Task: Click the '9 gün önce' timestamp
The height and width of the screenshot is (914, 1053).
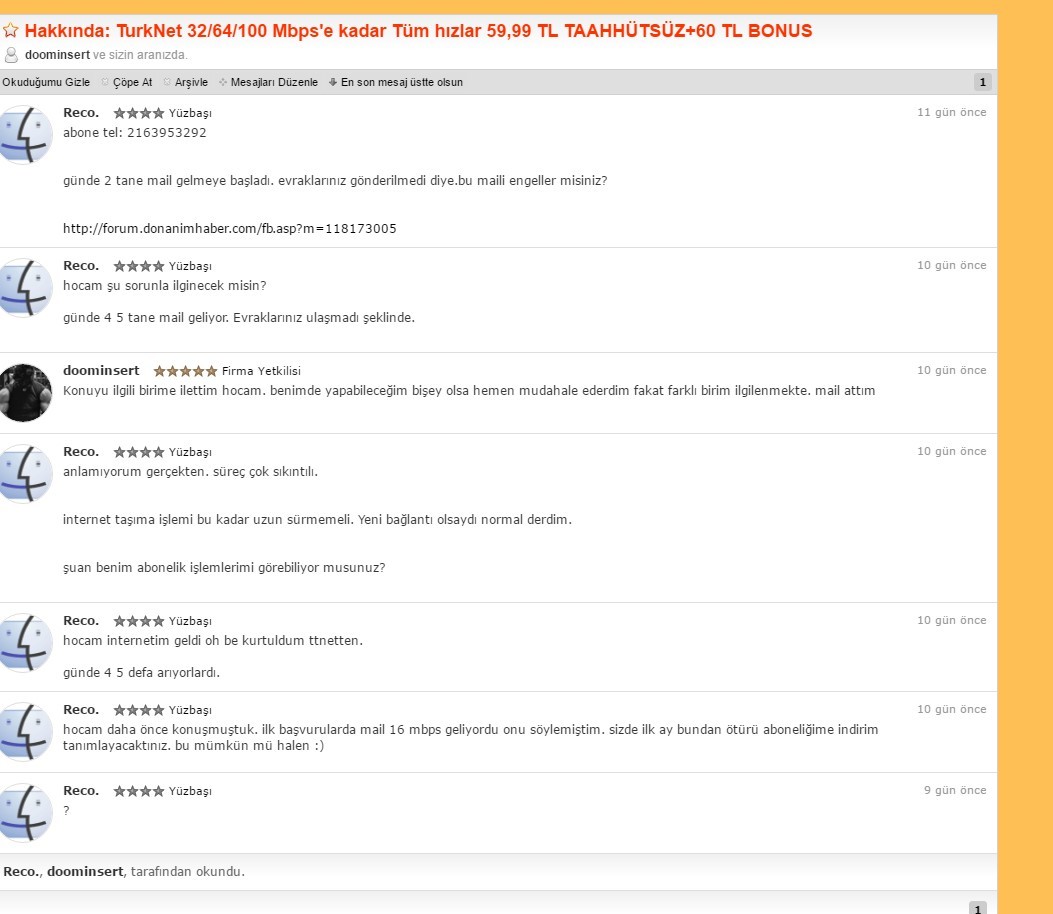Action: pyautogui.click(x=955, y=790)
